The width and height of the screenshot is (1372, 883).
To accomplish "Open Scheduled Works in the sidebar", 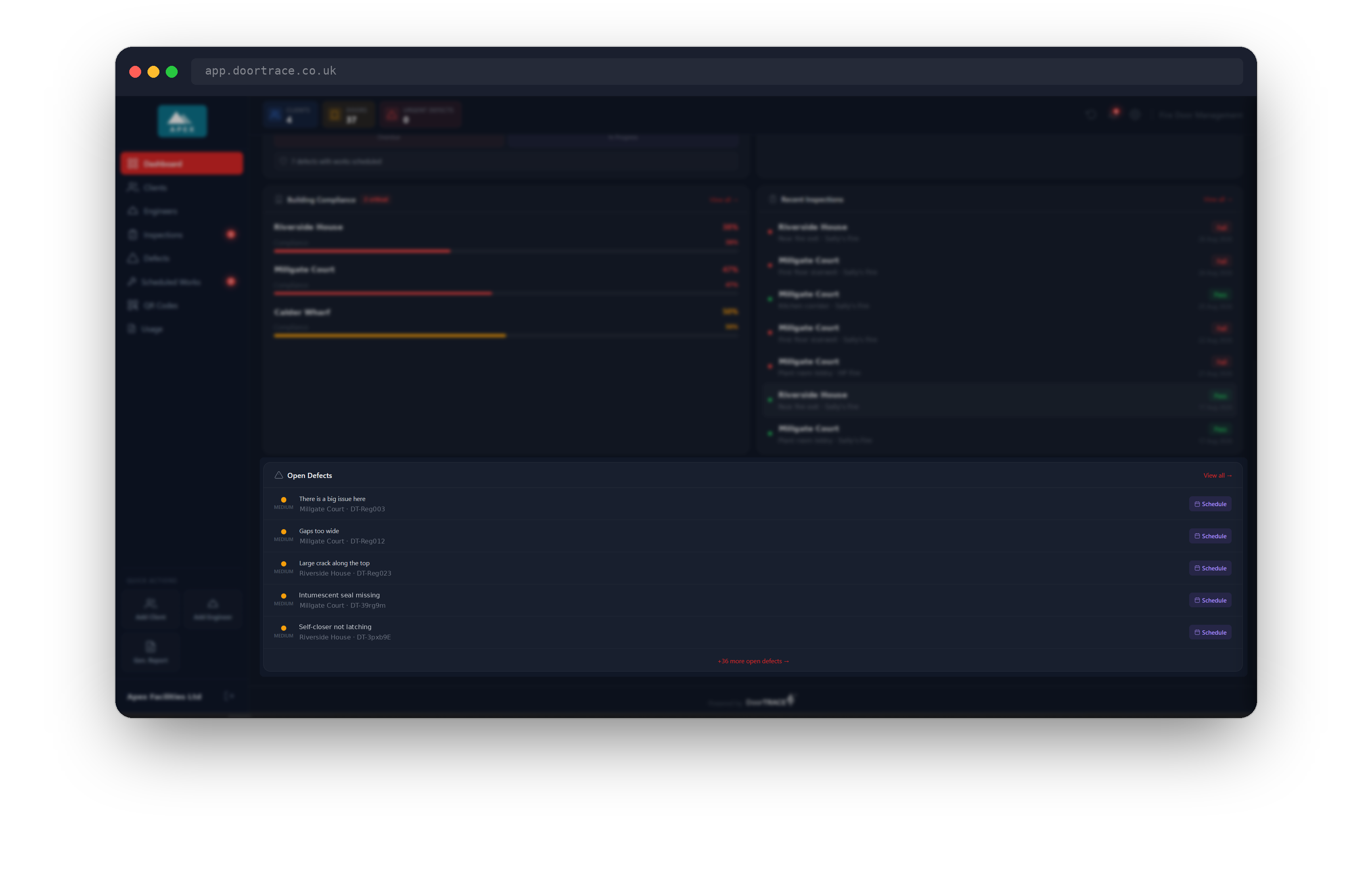I will 182,282.
